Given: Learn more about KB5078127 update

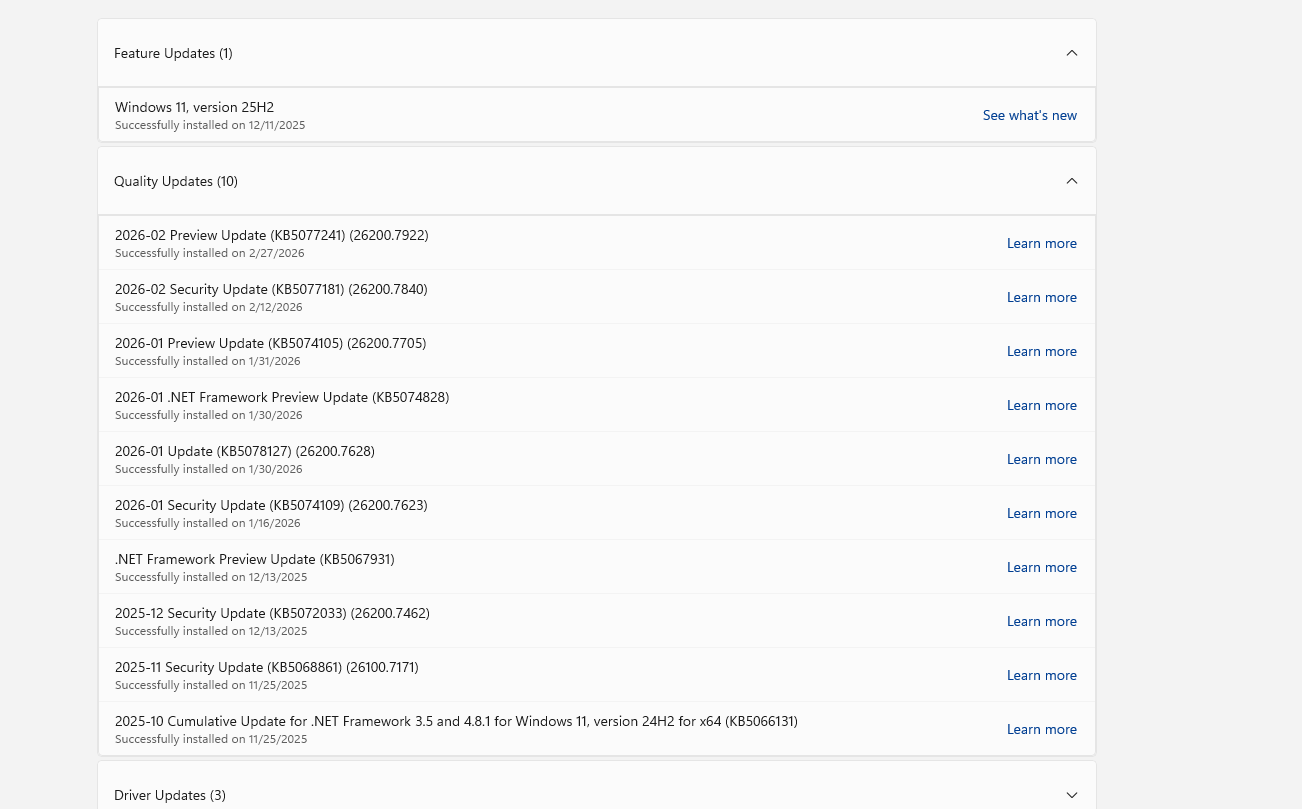Looking at the screenshot, I should pyautogui.click(x=1042, y=459).
